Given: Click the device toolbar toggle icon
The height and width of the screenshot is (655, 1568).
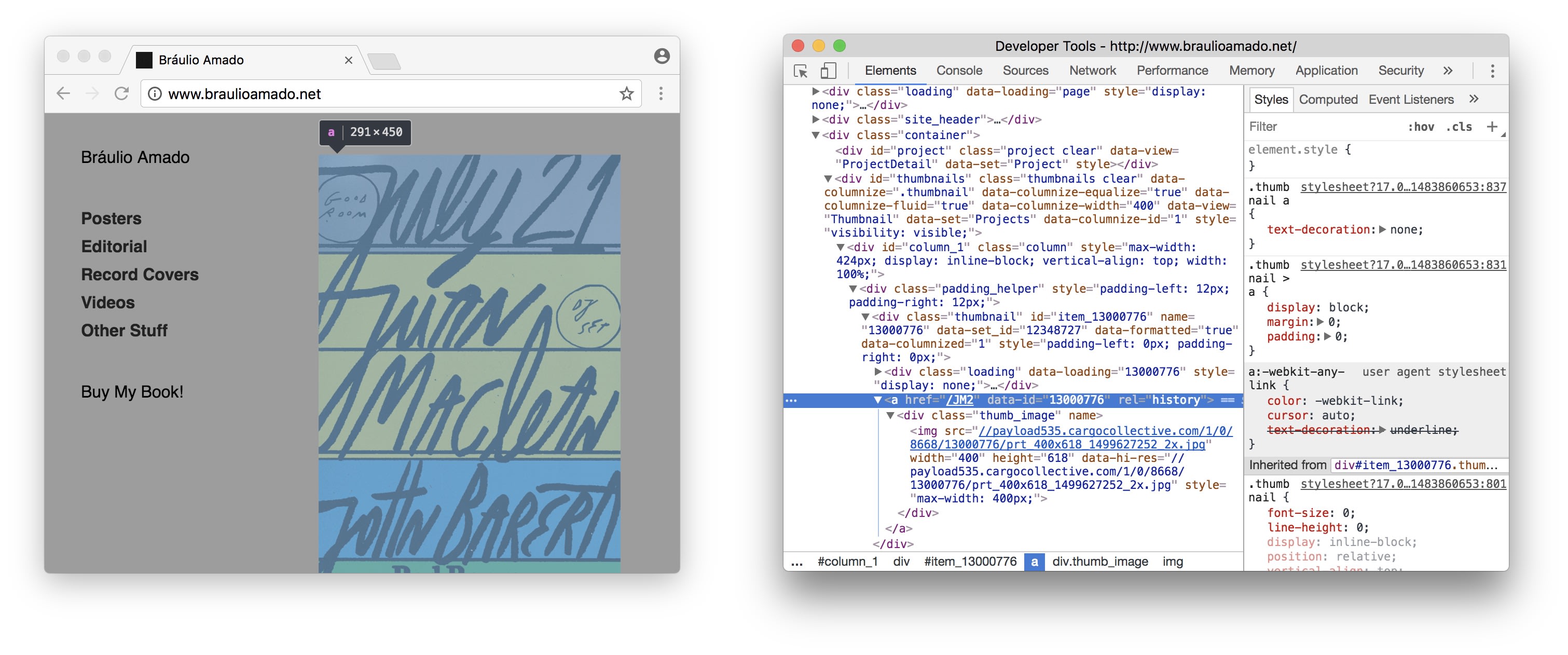Looking at the screenshot, I should point(830,70).
